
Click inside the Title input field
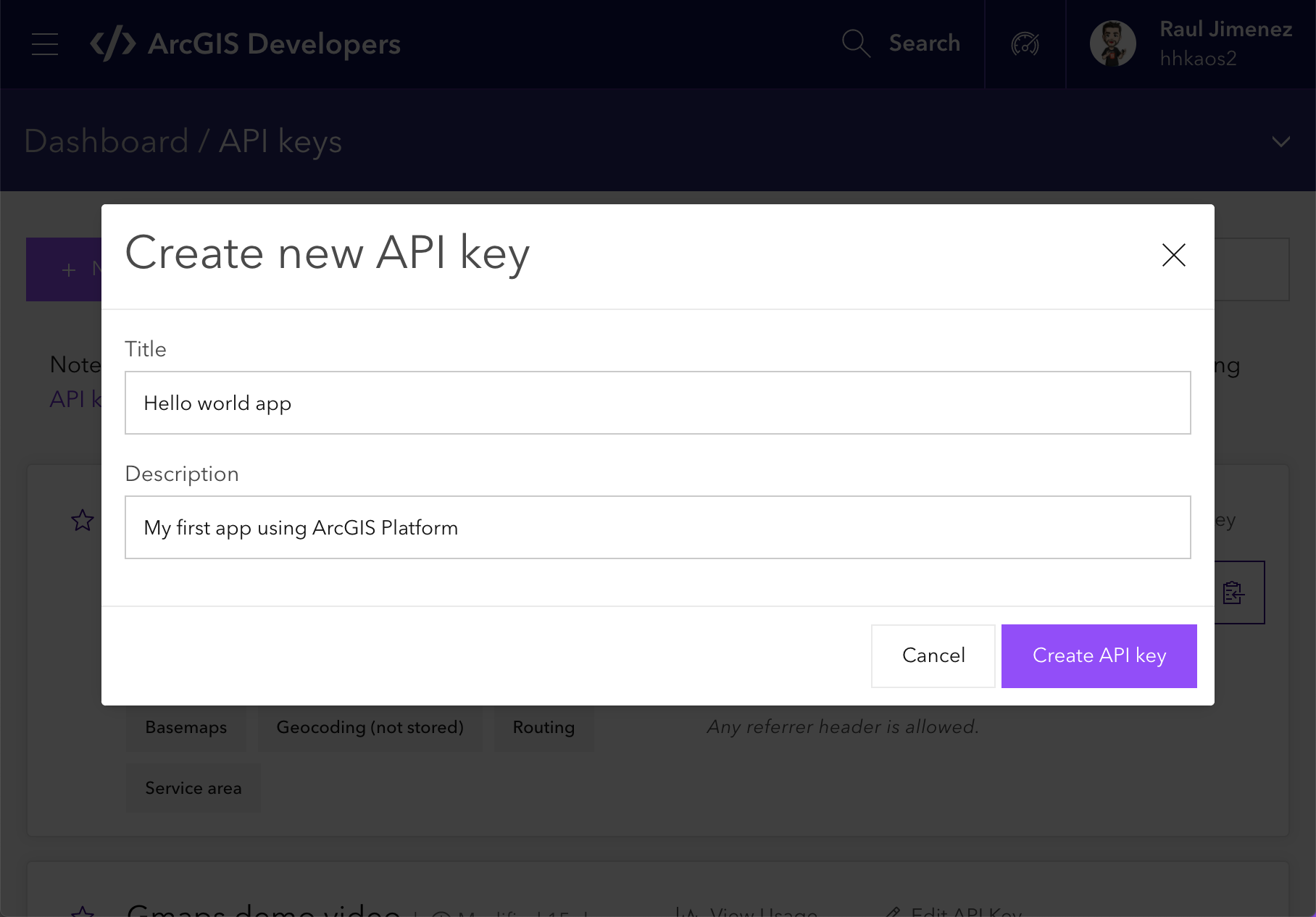click(657, 403)
